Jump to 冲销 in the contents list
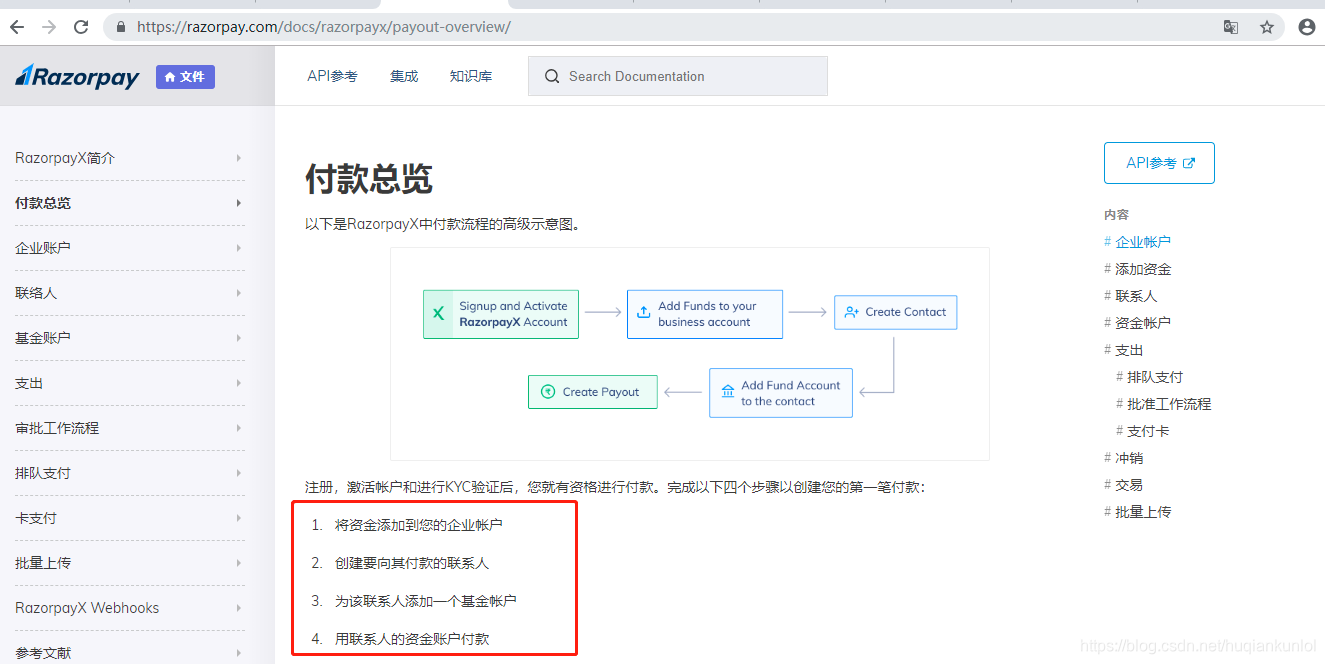The image size is (1325, 664). point(1129,458)
